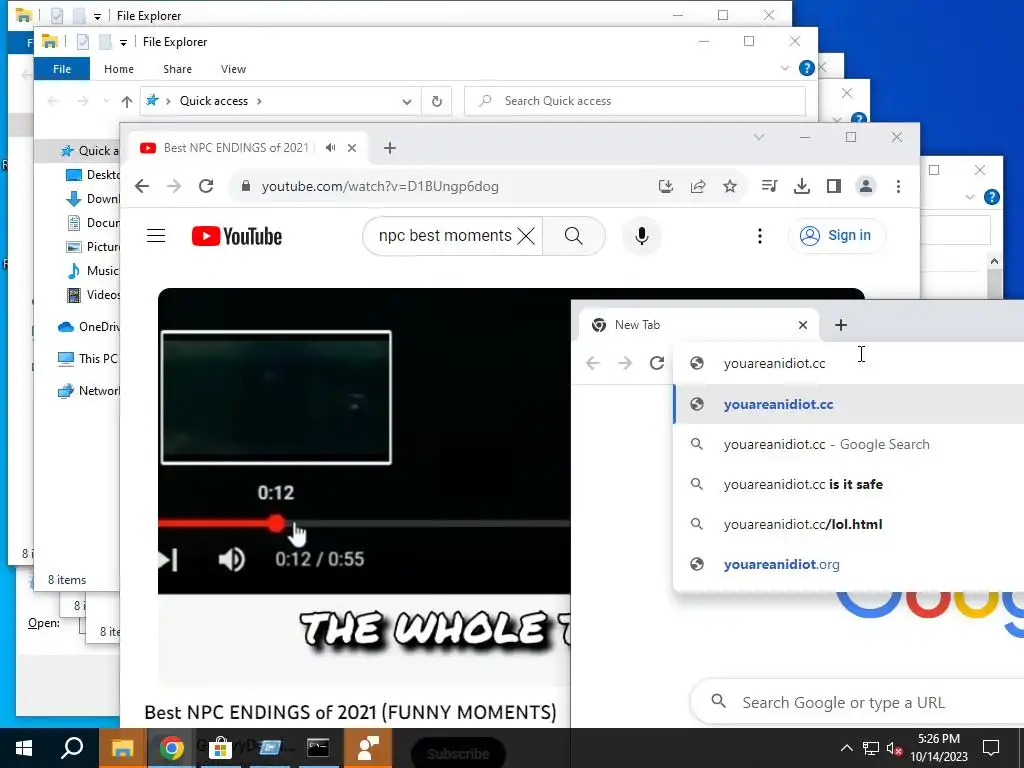Expand File Explorer address history dropdown
This screenshot has width=1024, height=768.
407,101
